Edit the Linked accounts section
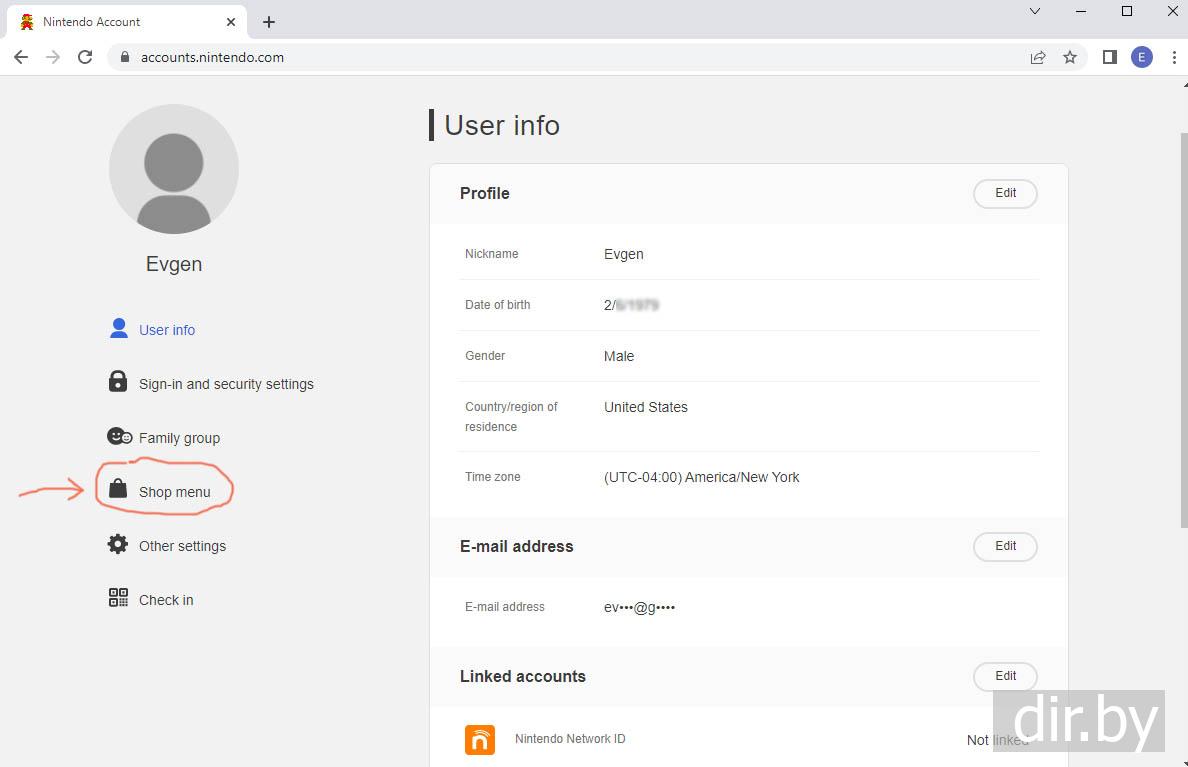Viewport: 1188px width, 767px height. [x=1005, y=676]
